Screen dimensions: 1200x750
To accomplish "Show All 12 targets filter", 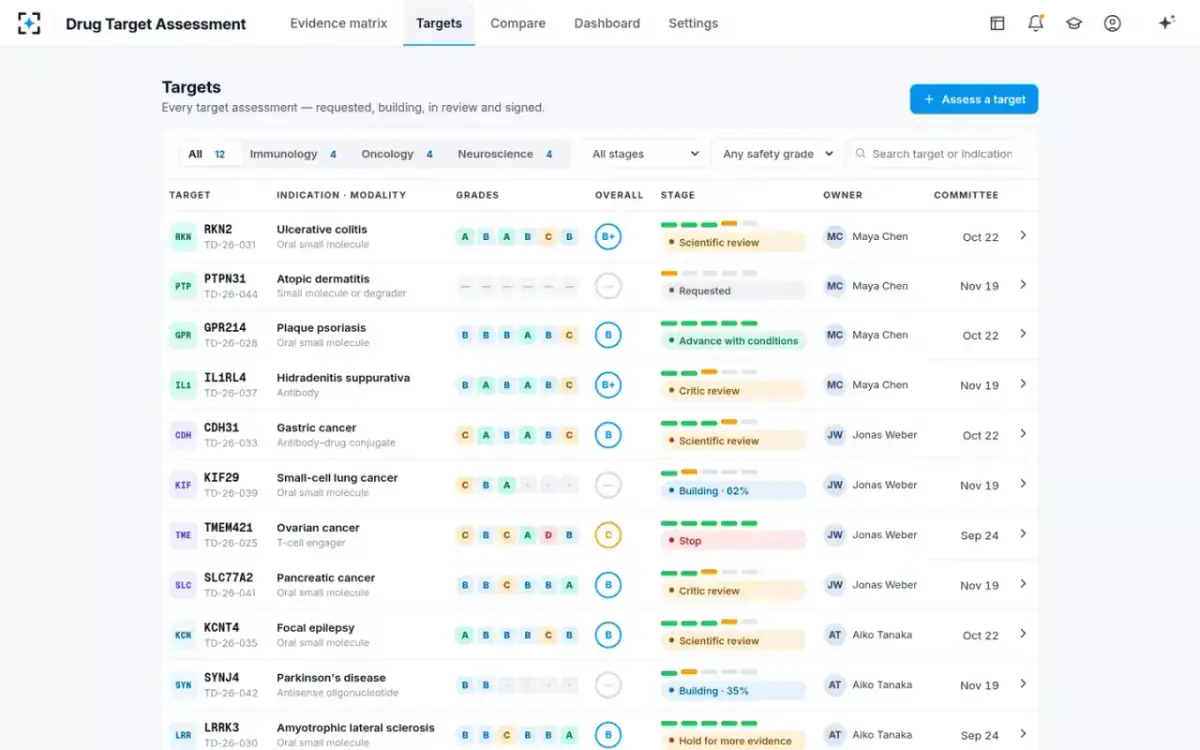I will pos(207,154).
